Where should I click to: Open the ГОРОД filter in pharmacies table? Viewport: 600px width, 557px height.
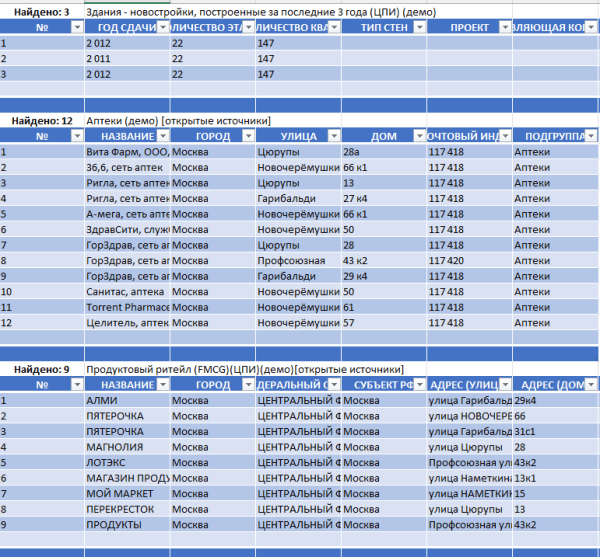[247, 136]
